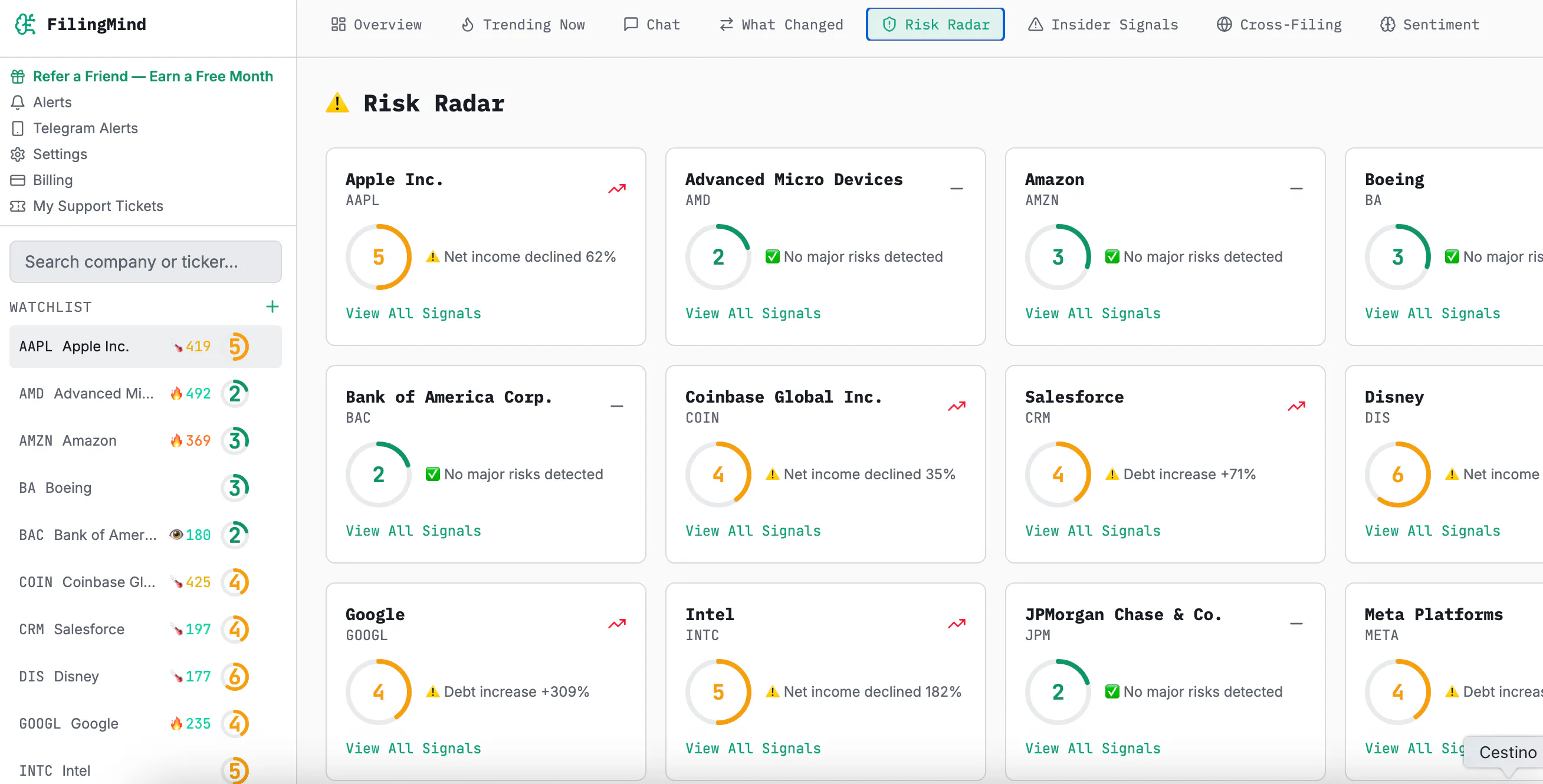View All Signals for Salesforce
The image size is (1543, 784).
tap(1092, 531)
